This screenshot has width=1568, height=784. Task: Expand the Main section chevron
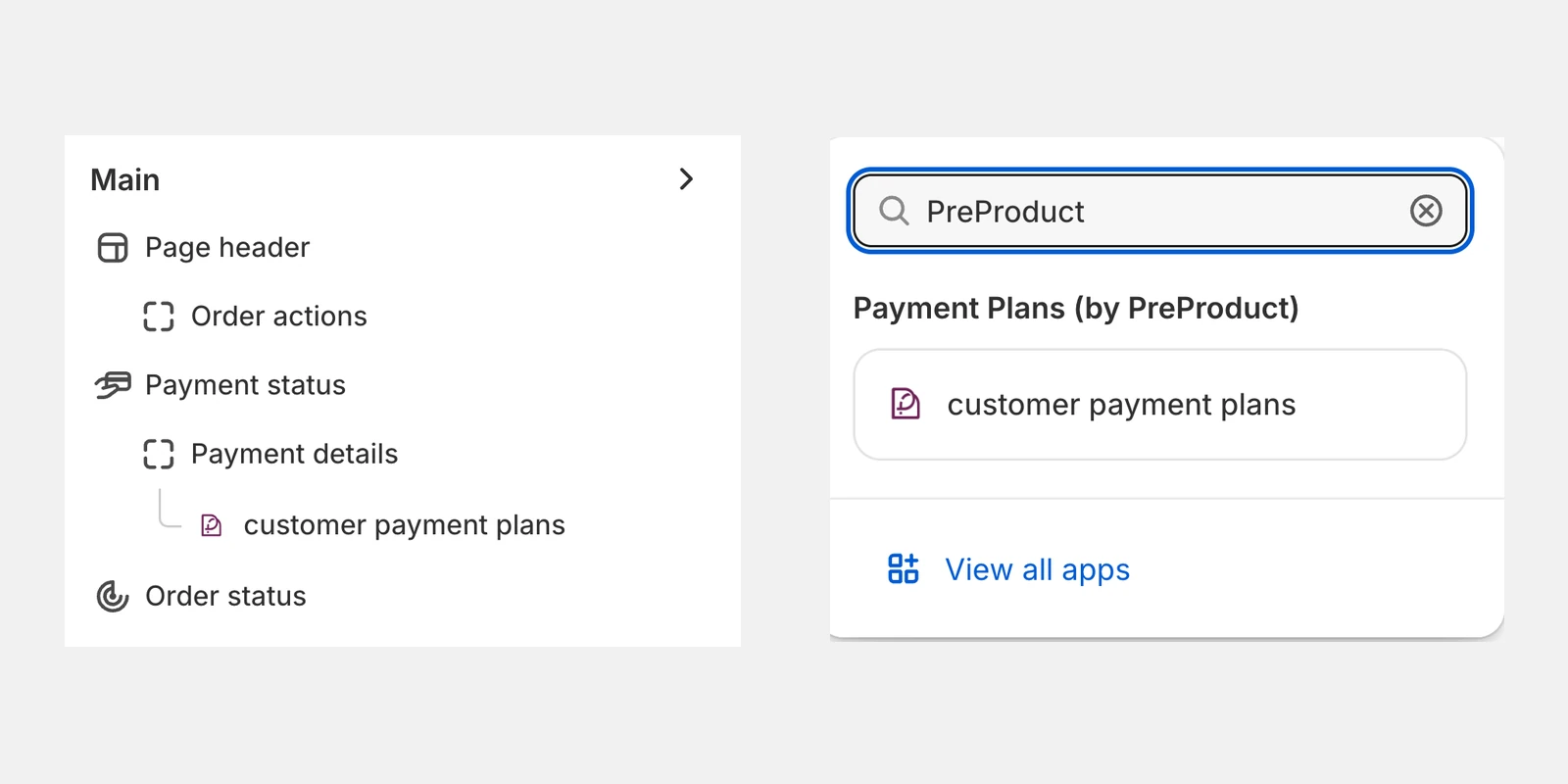pos(686,179)
